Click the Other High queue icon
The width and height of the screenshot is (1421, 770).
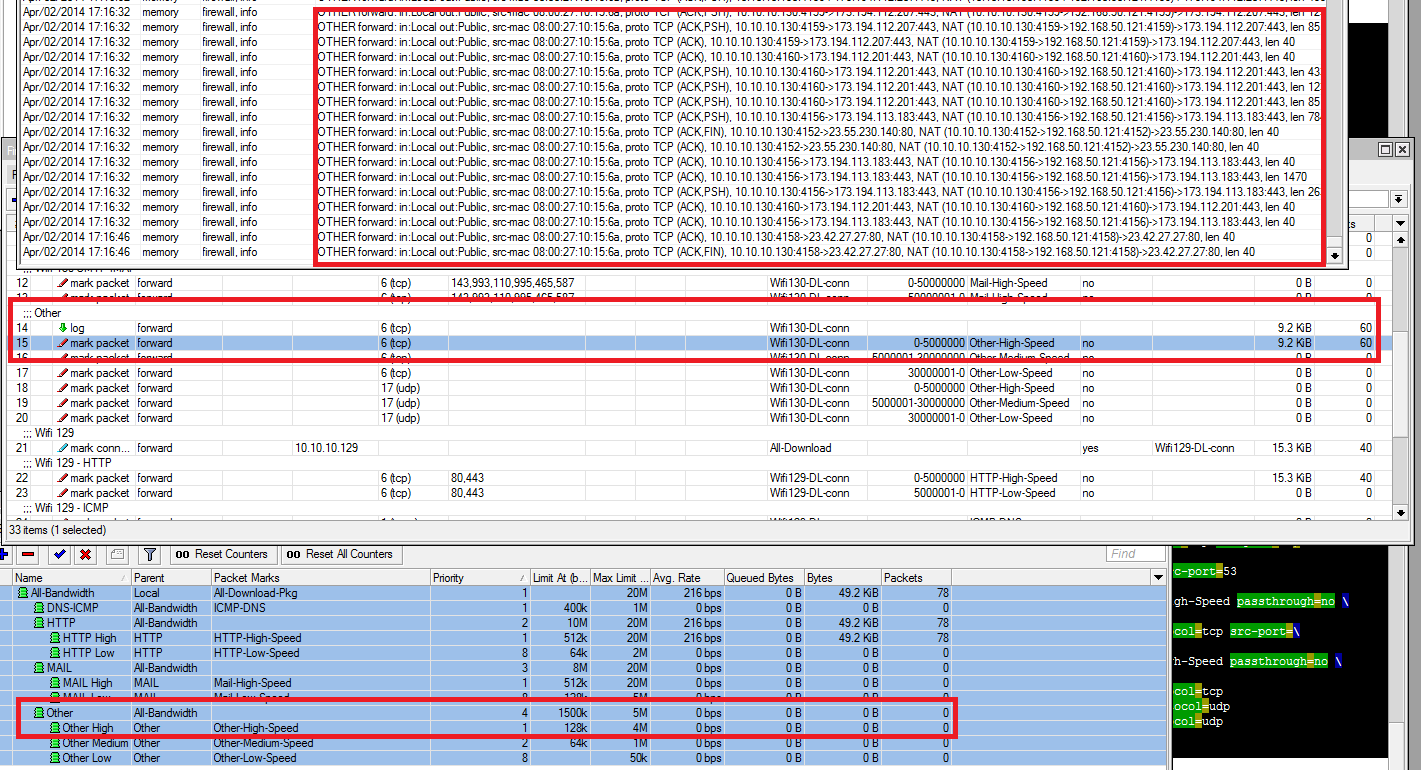pyautogui.click(x=55, y=728)
